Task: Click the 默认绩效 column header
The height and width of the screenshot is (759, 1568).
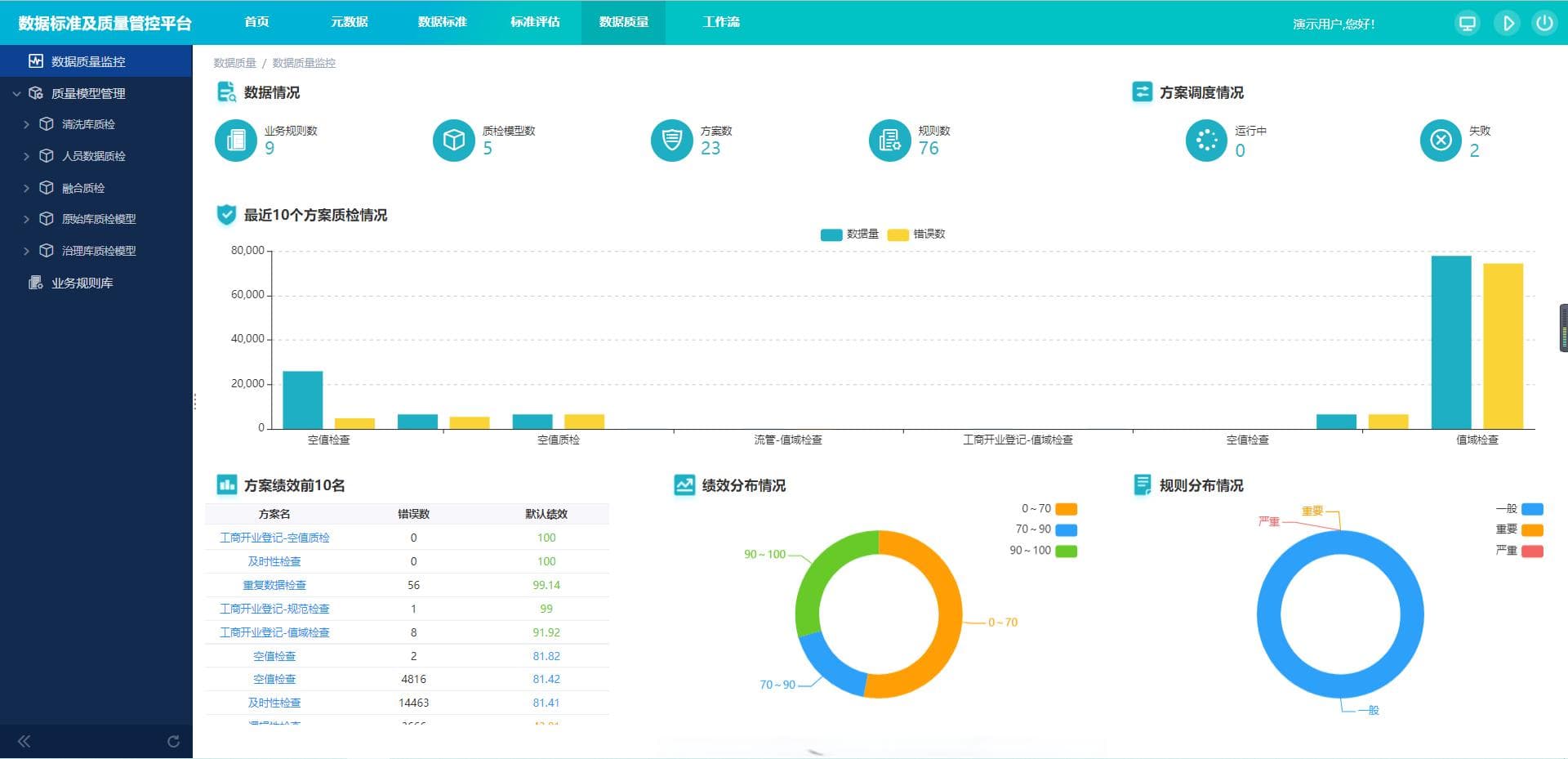Action: [546, 514]
